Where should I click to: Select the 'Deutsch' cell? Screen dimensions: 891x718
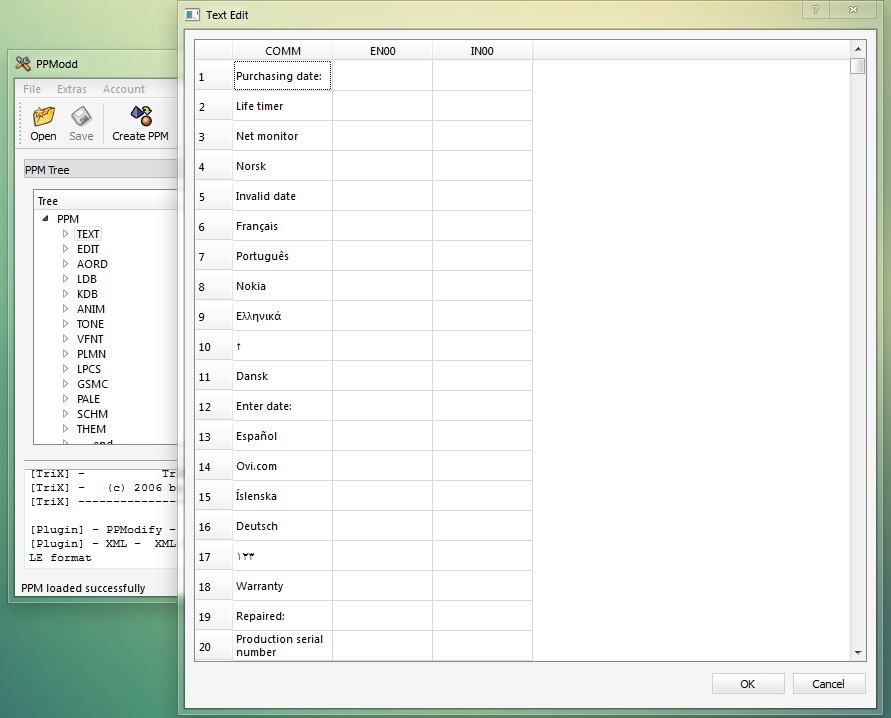(x=282, y=526)
